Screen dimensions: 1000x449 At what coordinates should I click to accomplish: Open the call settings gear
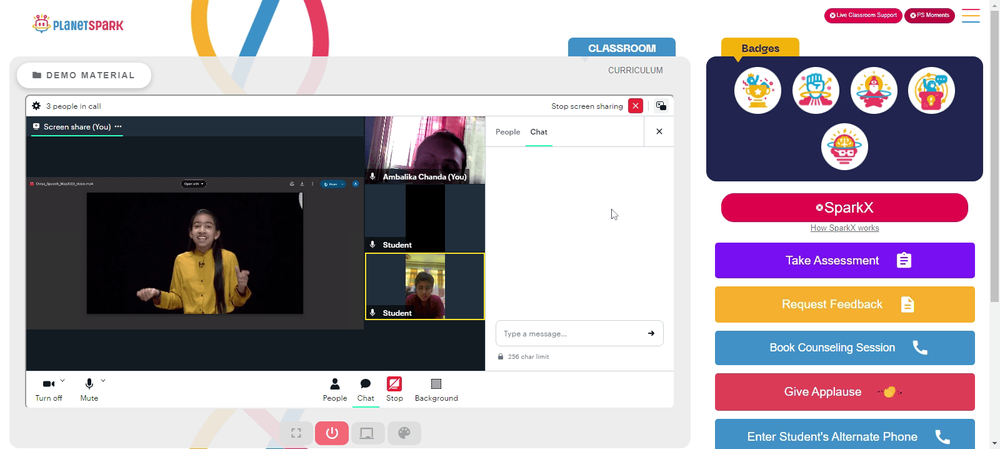pos(36,106)
